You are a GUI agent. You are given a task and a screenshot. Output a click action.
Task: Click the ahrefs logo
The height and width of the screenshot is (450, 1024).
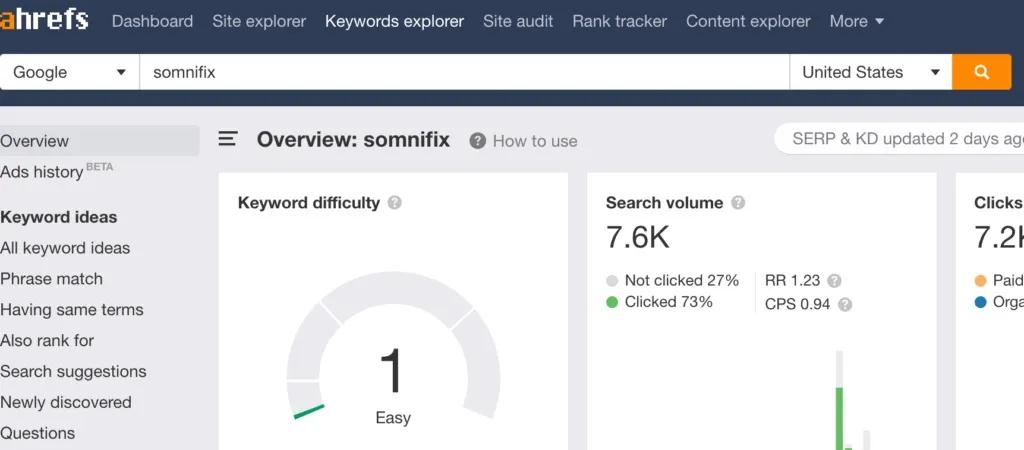[44, 20]
